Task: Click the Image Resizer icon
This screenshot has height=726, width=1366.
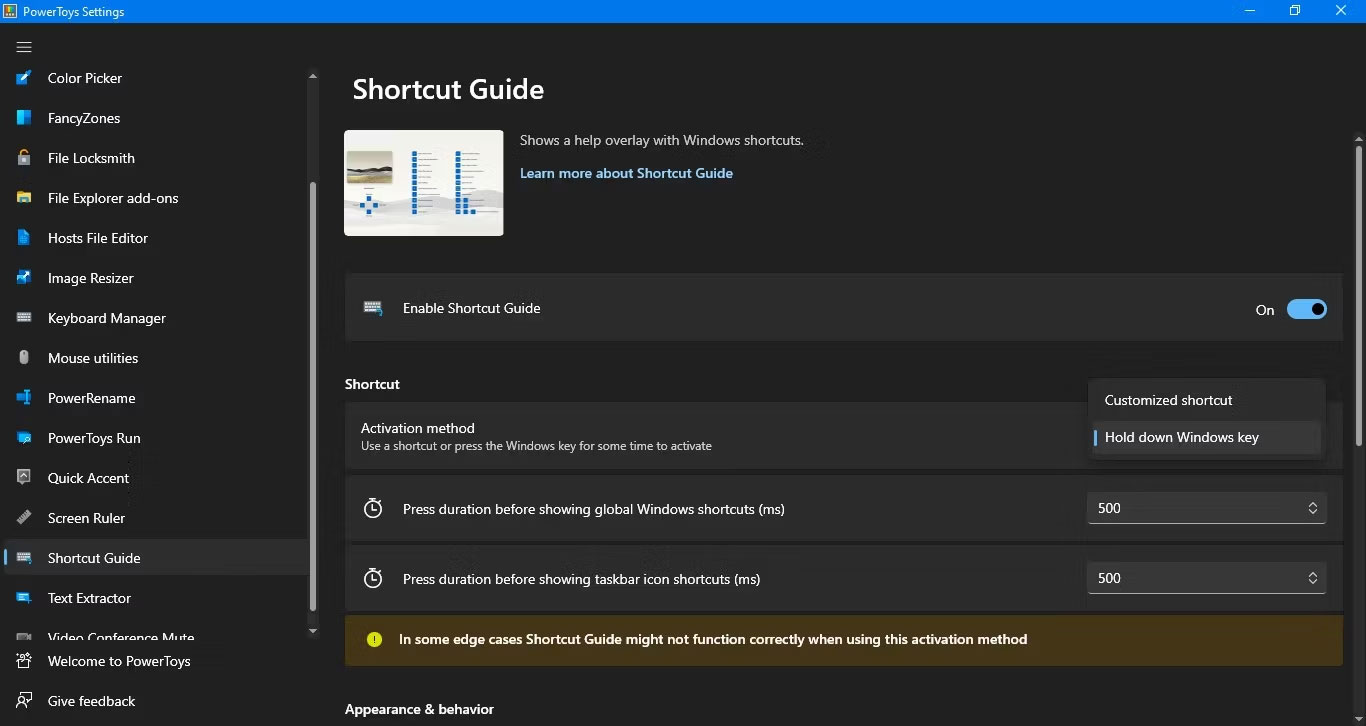Action: pos(24,278)
